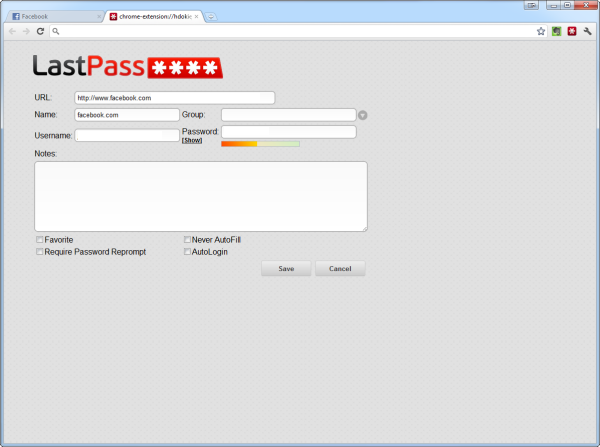
Task: Click the password strength meter bar
Action: (x=260, y=144)
